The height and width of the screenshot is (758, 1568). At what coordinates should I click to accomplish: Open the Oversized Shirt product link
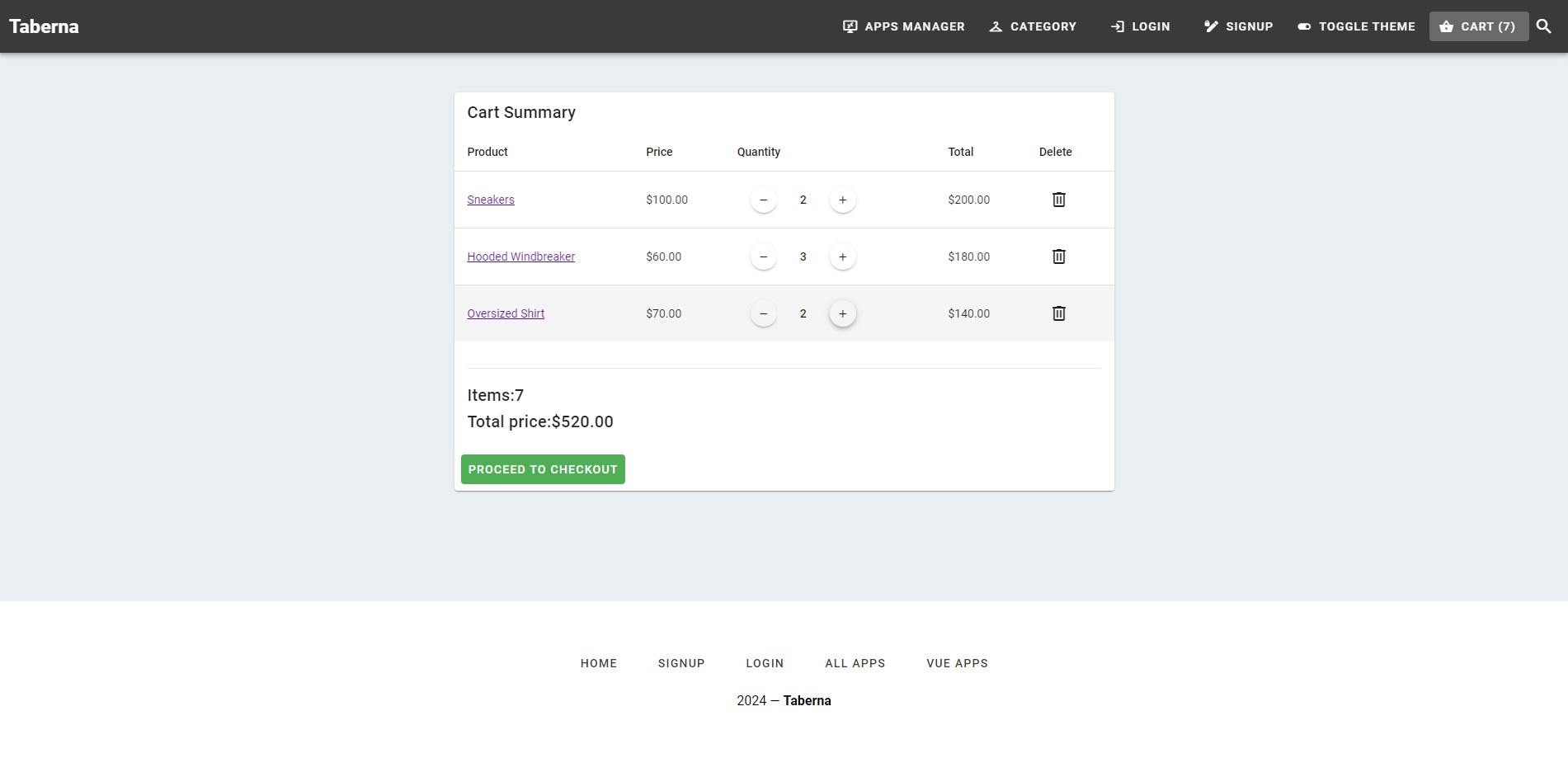pyautogui.click(x=506, y=313)
